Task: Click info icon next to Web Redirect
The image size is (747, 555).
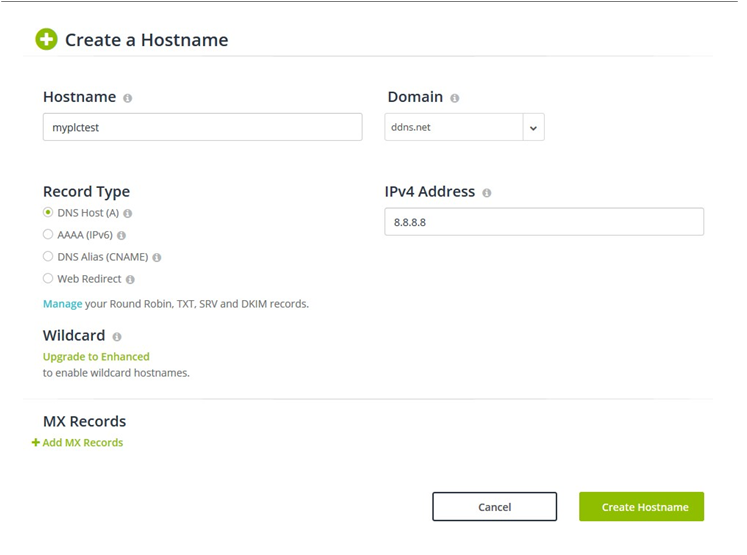Action: coord(131,280)
